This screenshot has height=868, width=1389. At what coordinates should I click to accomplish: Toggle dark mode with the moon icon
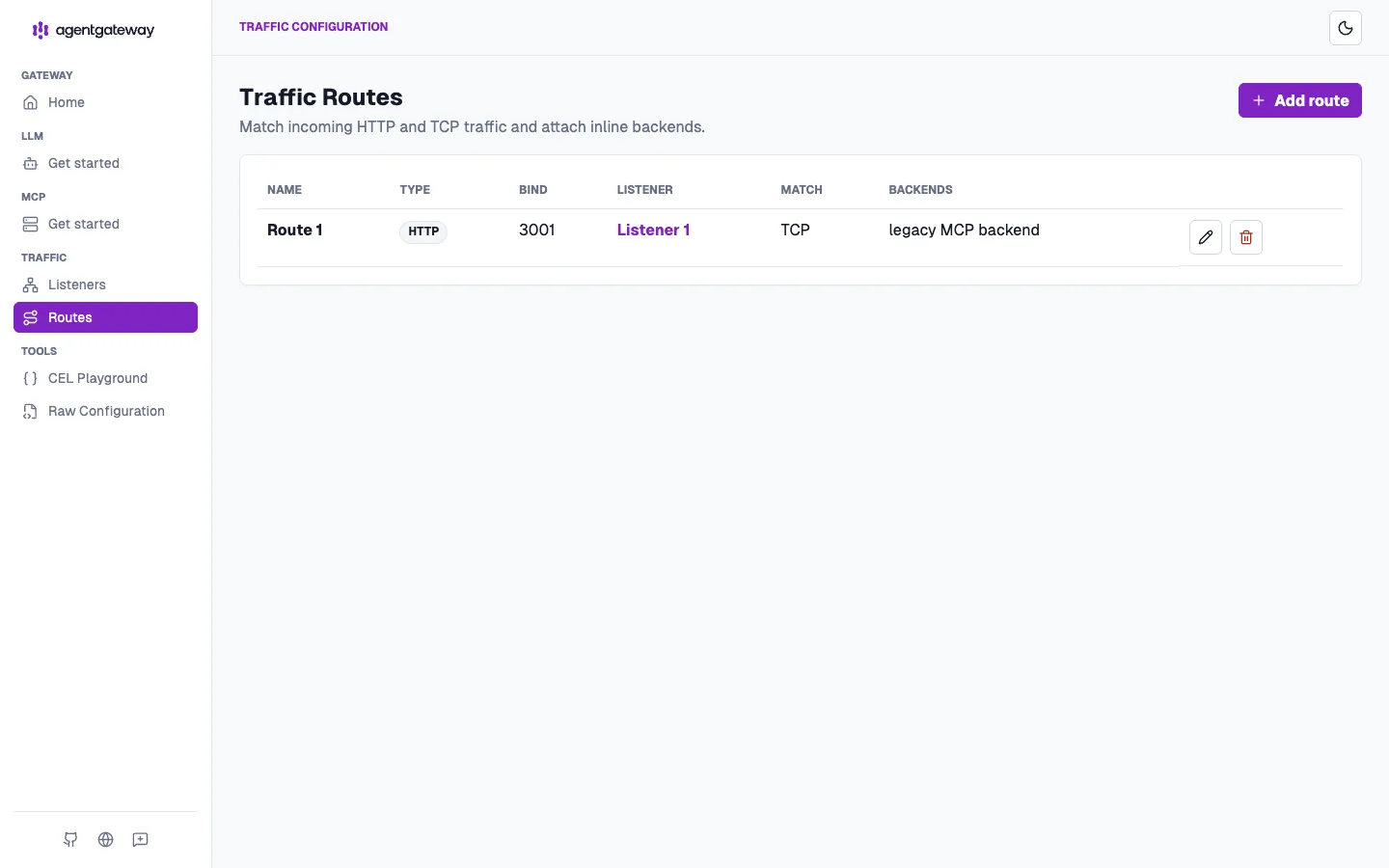click(1346, 28)
